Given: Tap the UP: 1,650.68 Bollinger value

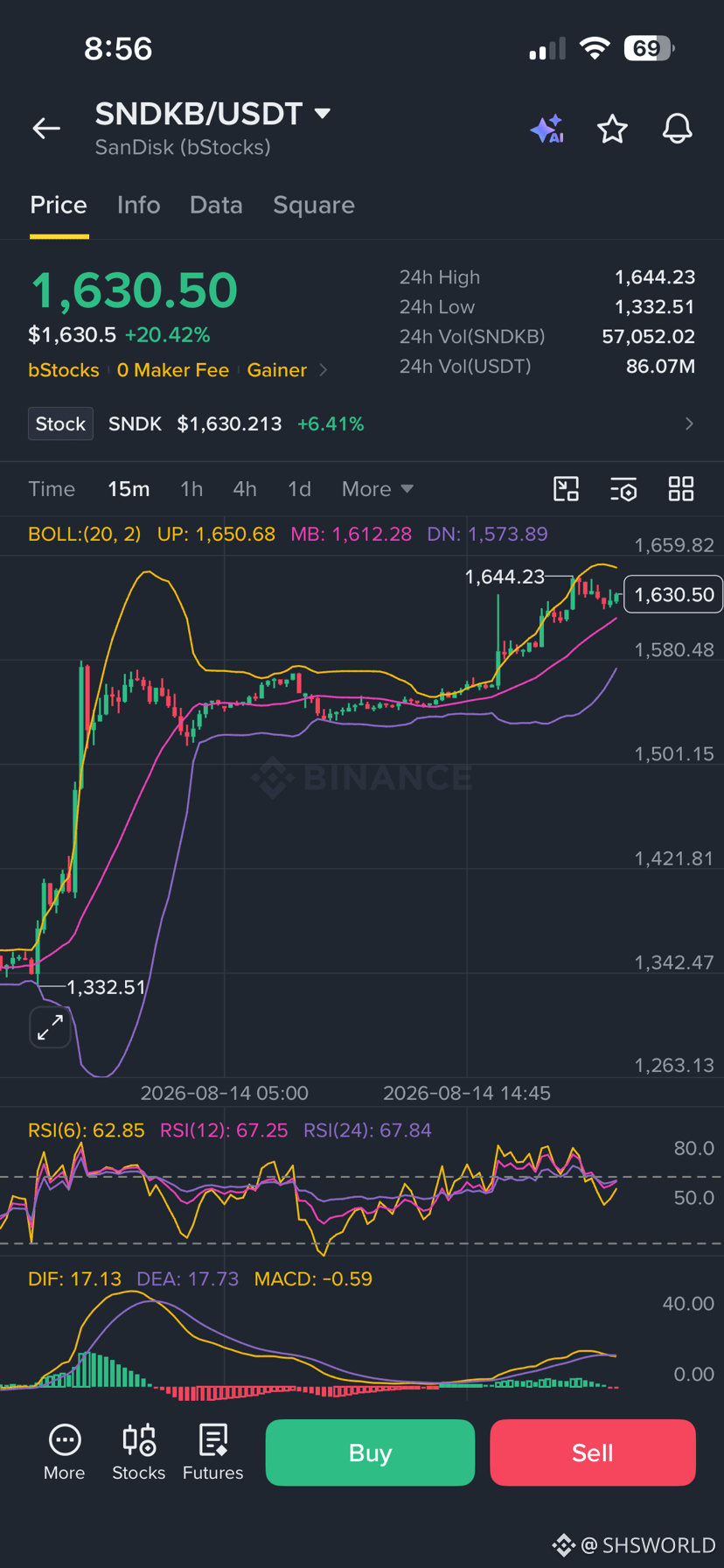Looking at the screenshot, I should click(216, 535).
